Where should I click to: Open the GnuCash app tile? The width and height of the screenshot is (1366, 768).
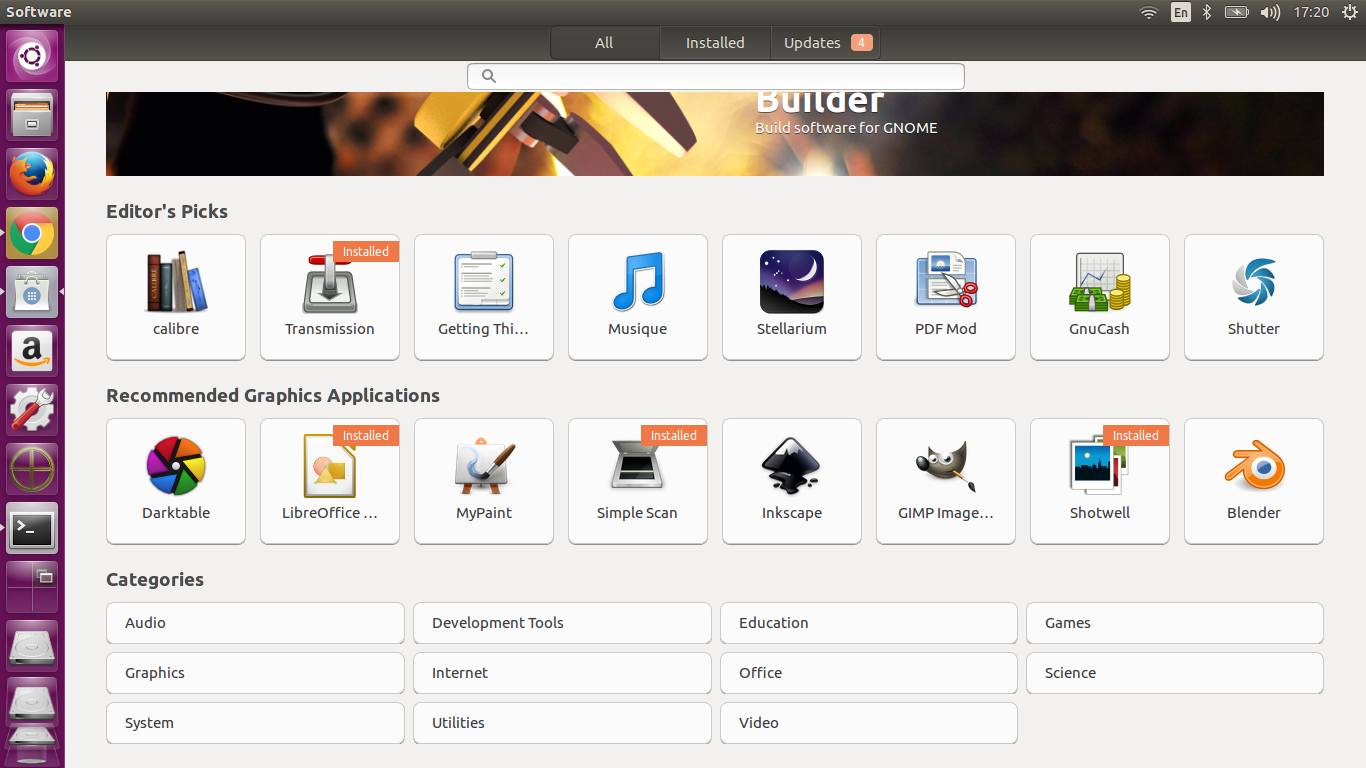tap(1100, 297)
